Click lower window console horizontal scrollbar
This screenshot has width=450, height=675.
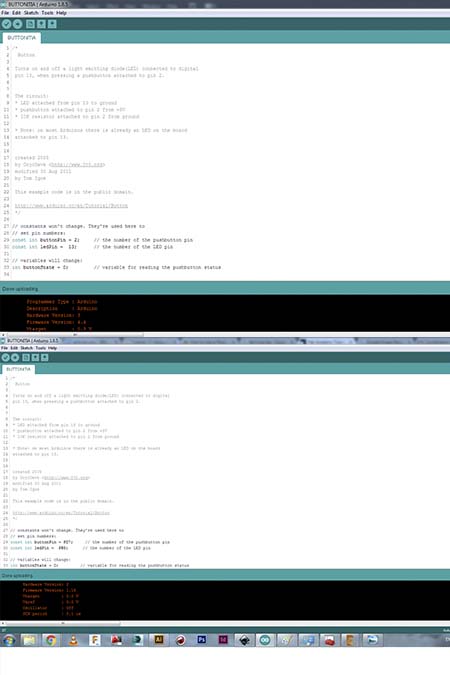(63, 623)
